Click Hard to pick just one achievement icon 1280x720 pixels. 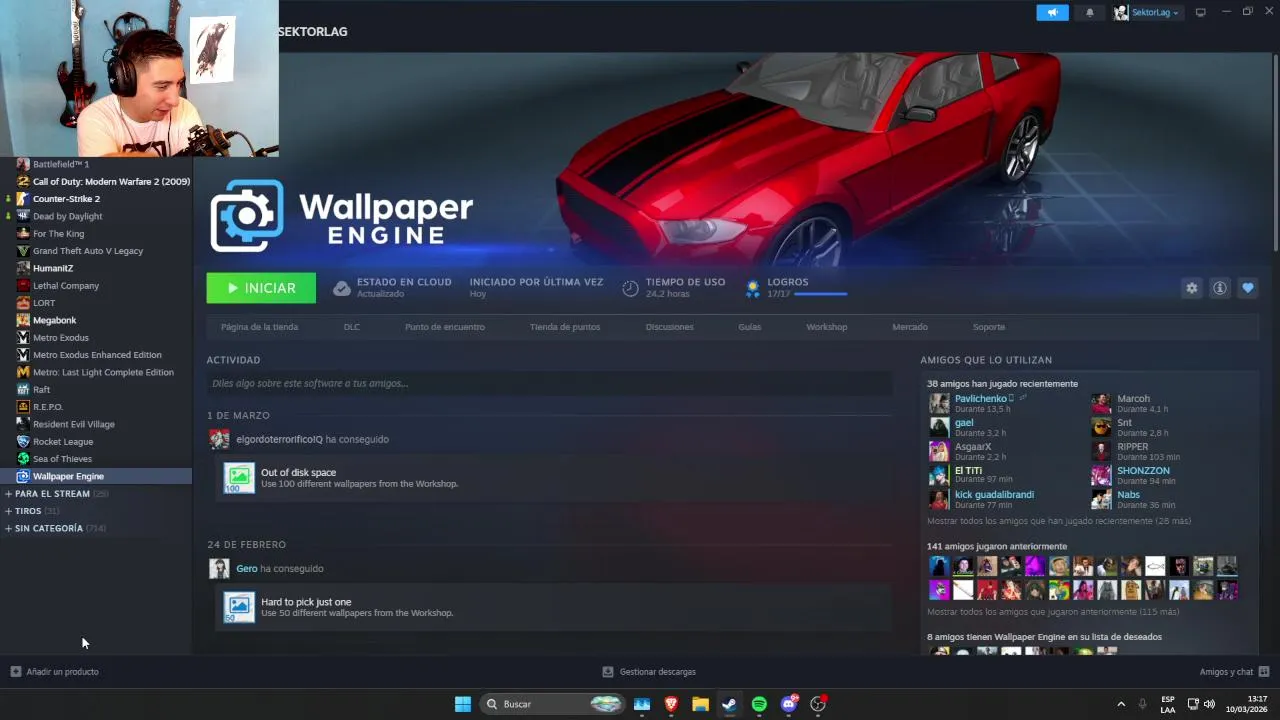239,608
